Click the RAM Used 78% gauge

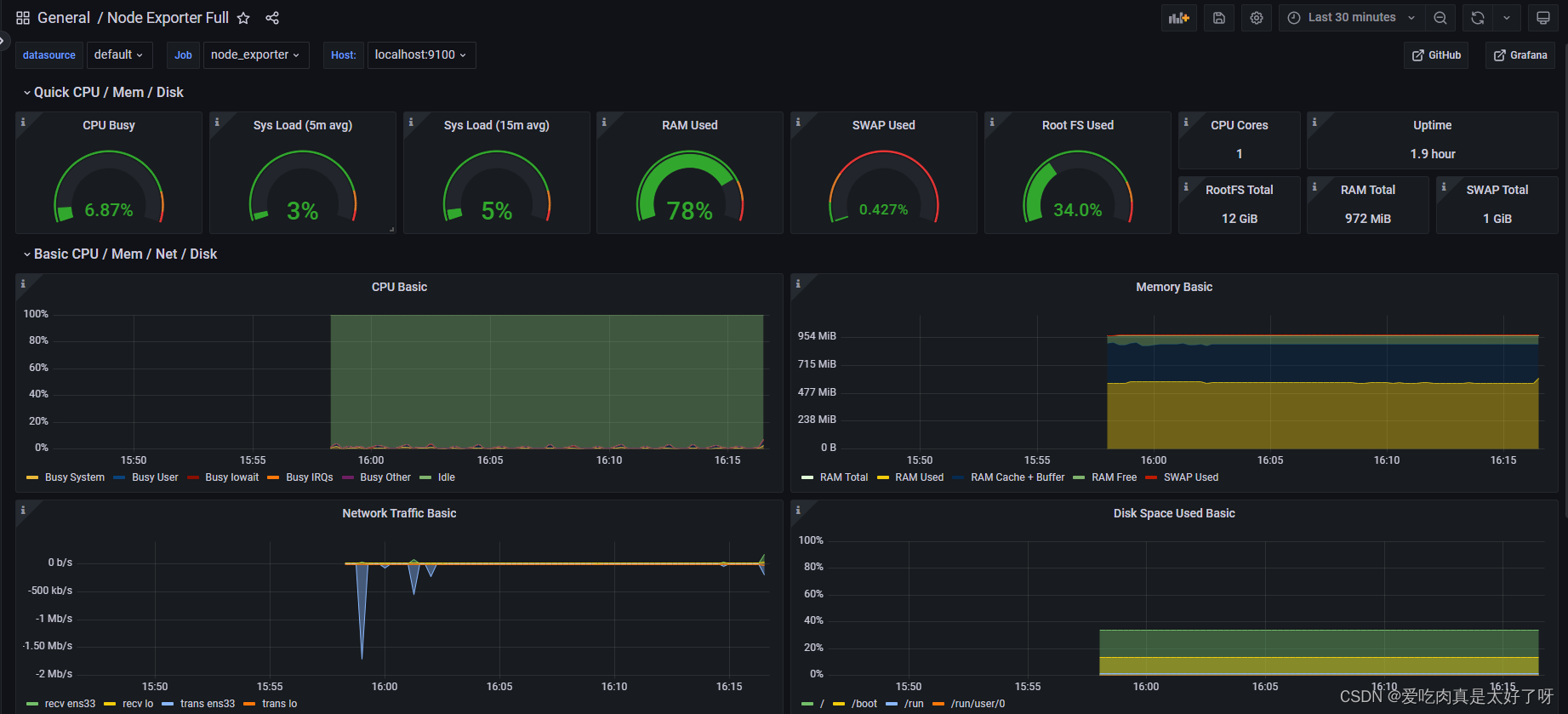690,187
